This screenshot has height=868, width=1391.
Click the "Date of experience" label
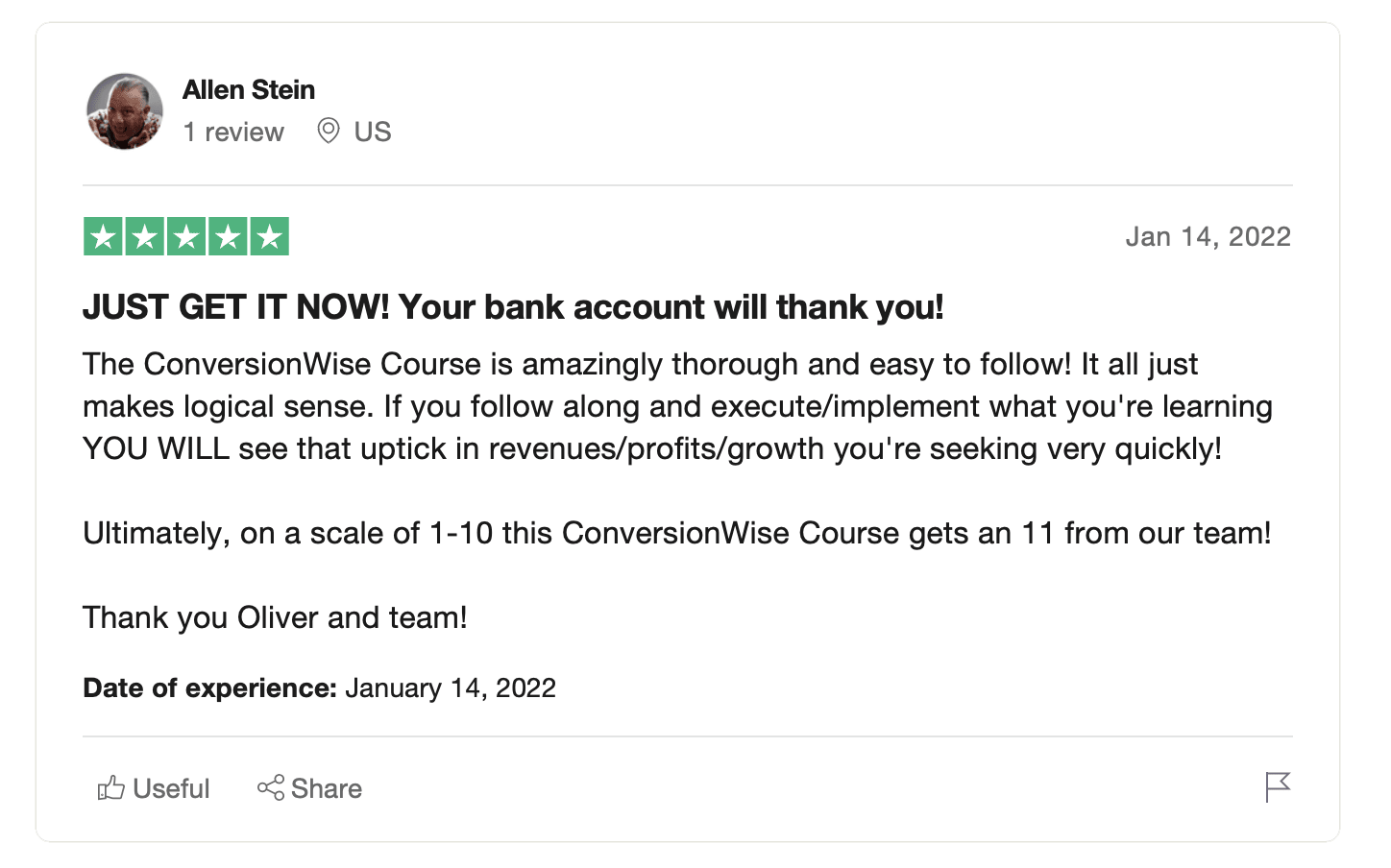(x=209, y=688)
